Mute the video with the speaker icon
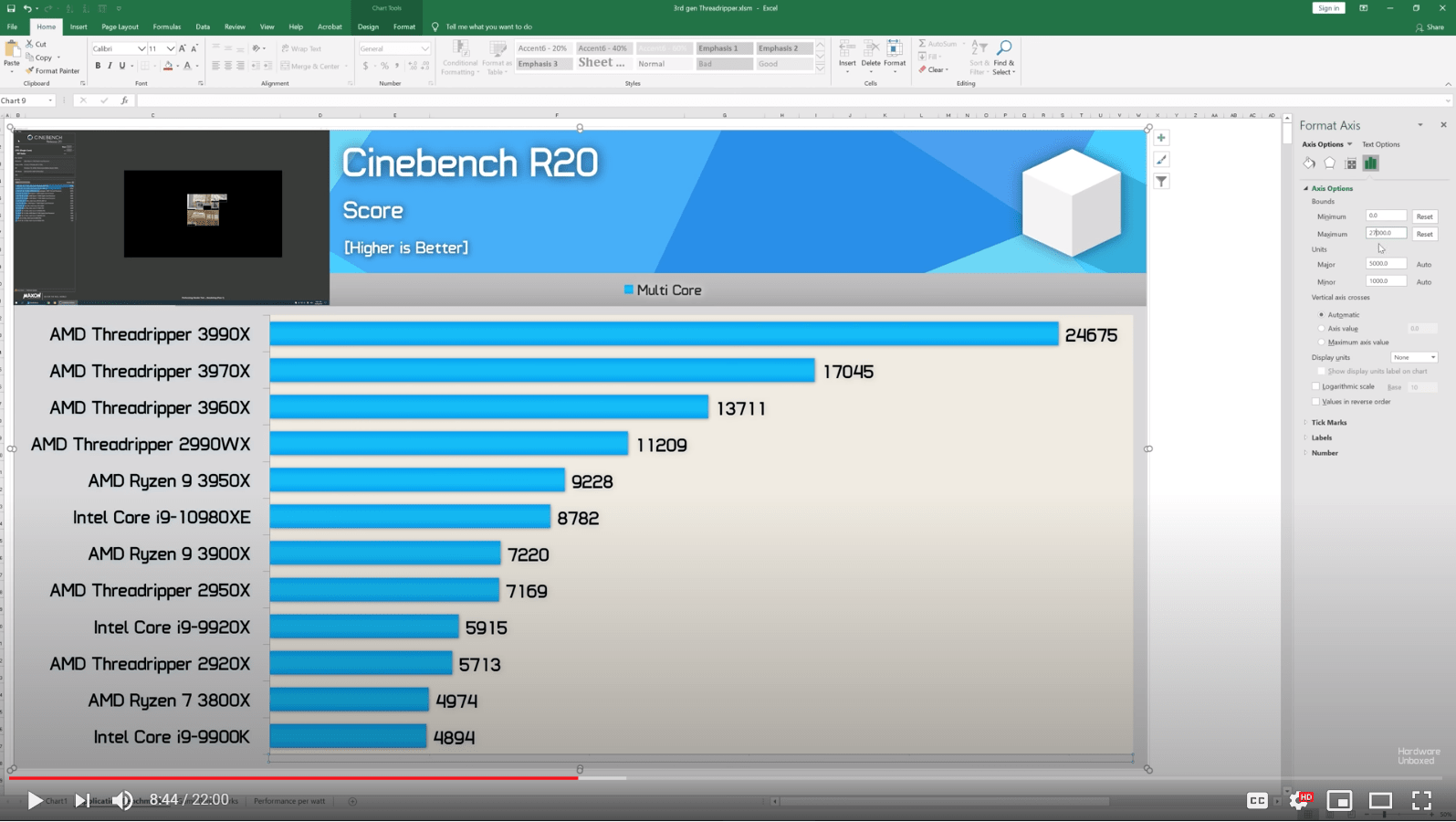 (x=122, y=801)
